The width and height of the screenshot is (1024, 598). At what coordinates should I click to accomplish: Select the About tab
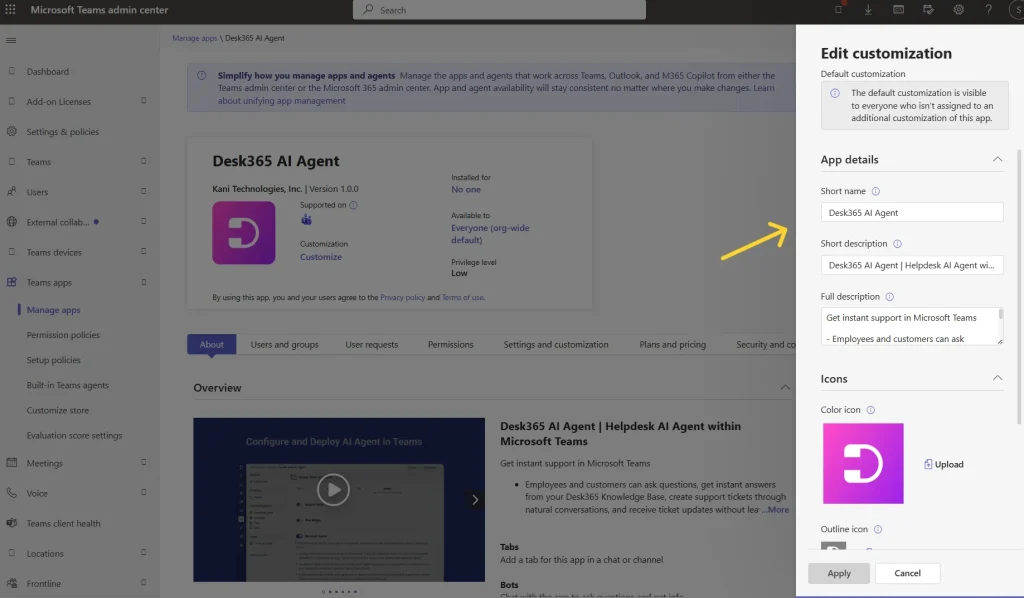click(x=212, y=344)
